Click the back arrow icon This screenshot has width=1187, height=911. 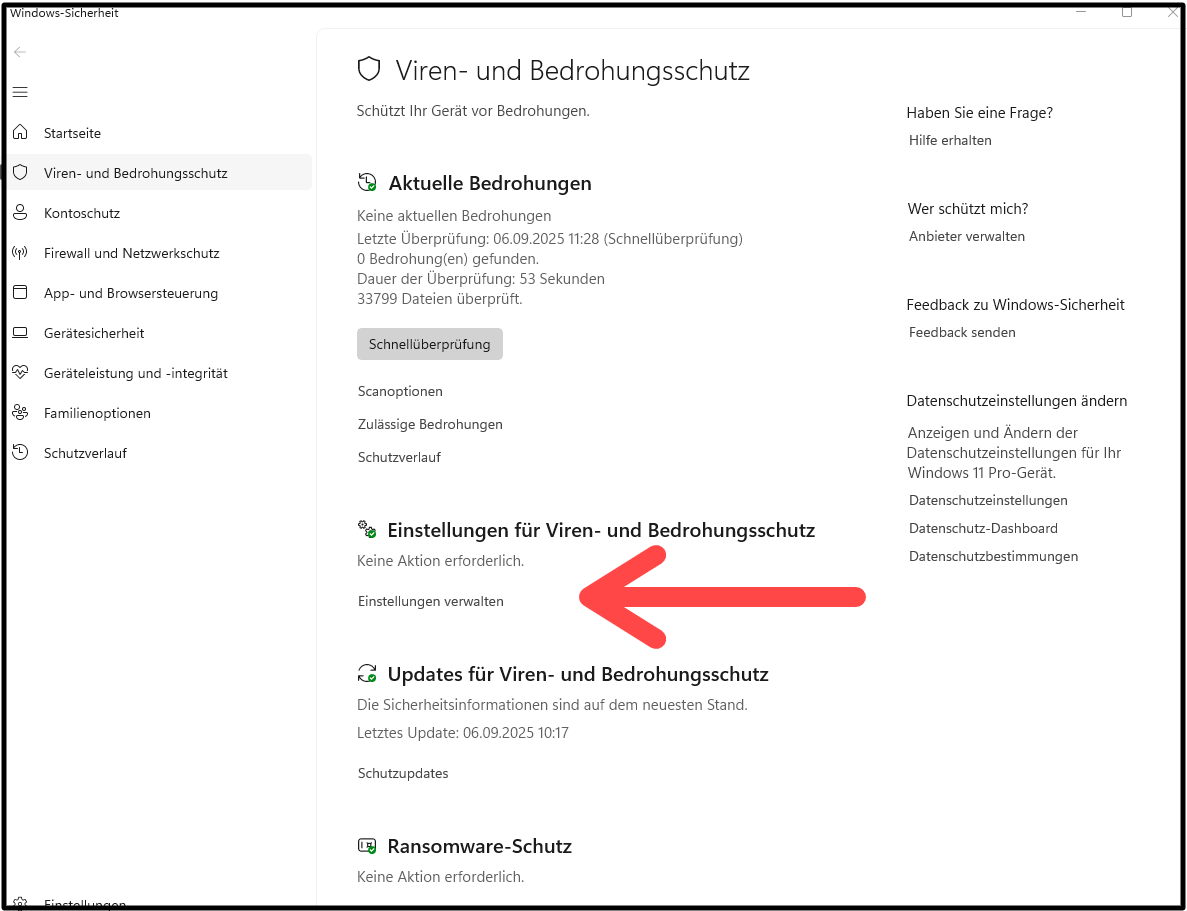[20, 52]
